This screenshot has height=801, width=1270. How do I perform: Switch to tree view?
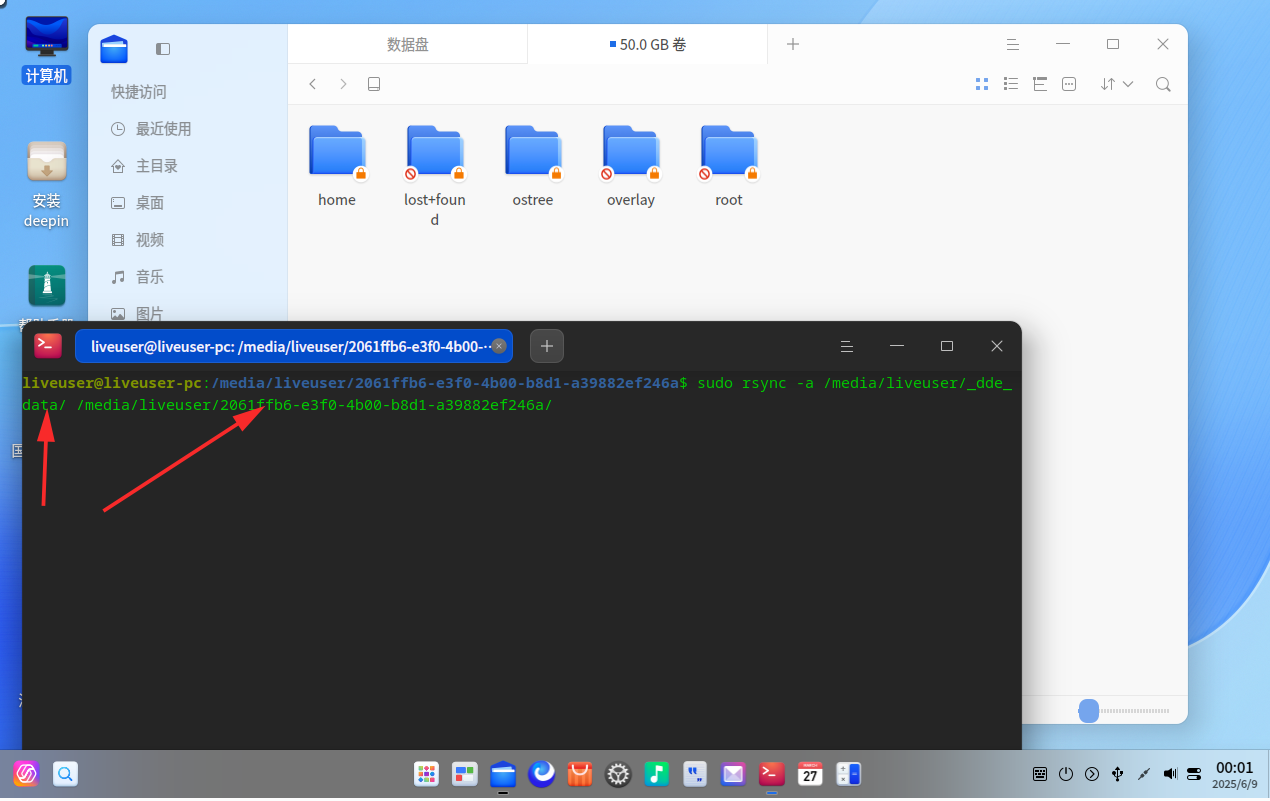[x=1040, y=84]
